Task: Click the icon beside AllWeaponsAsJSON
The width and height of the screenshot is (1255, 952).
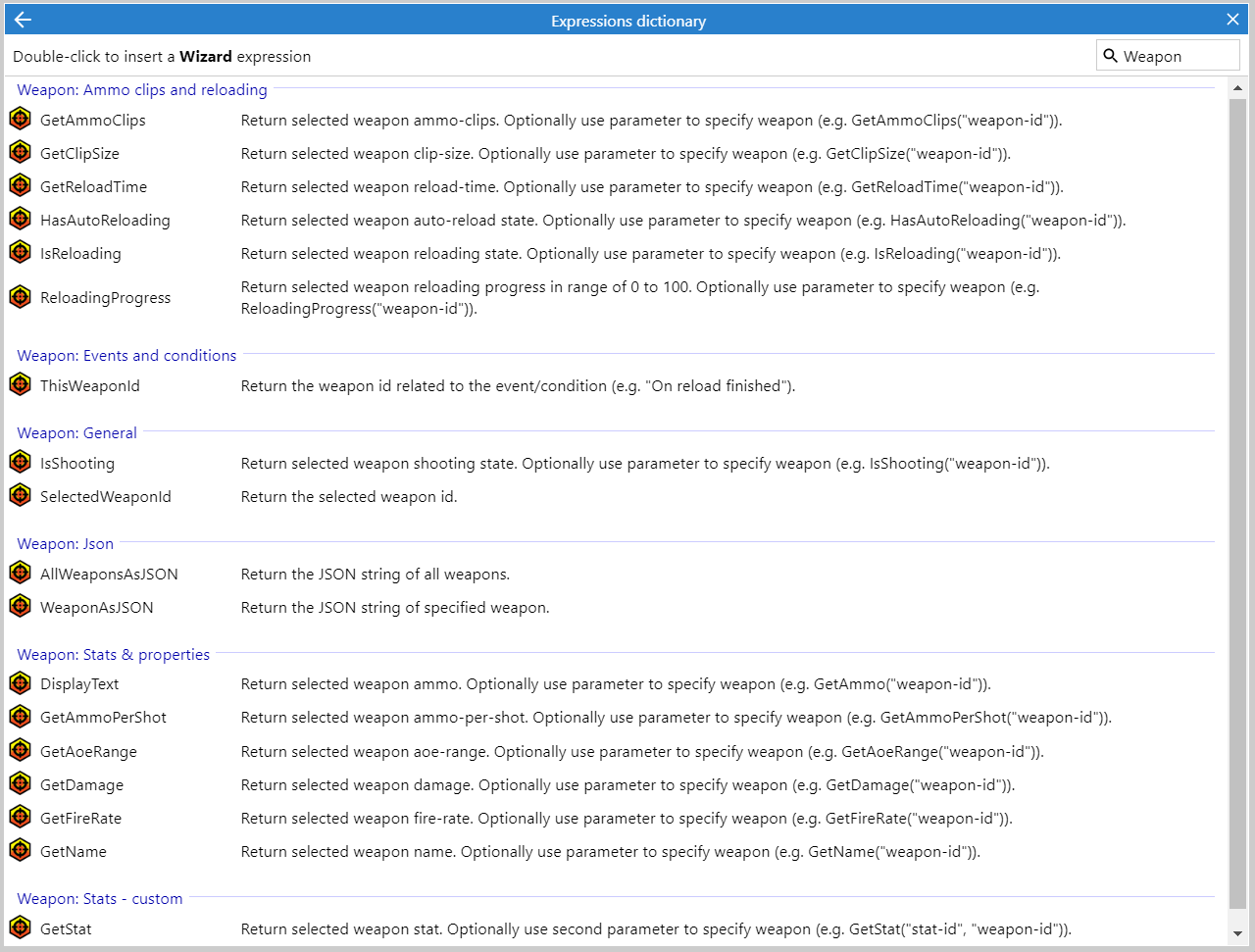Action: tap(21, 574)
